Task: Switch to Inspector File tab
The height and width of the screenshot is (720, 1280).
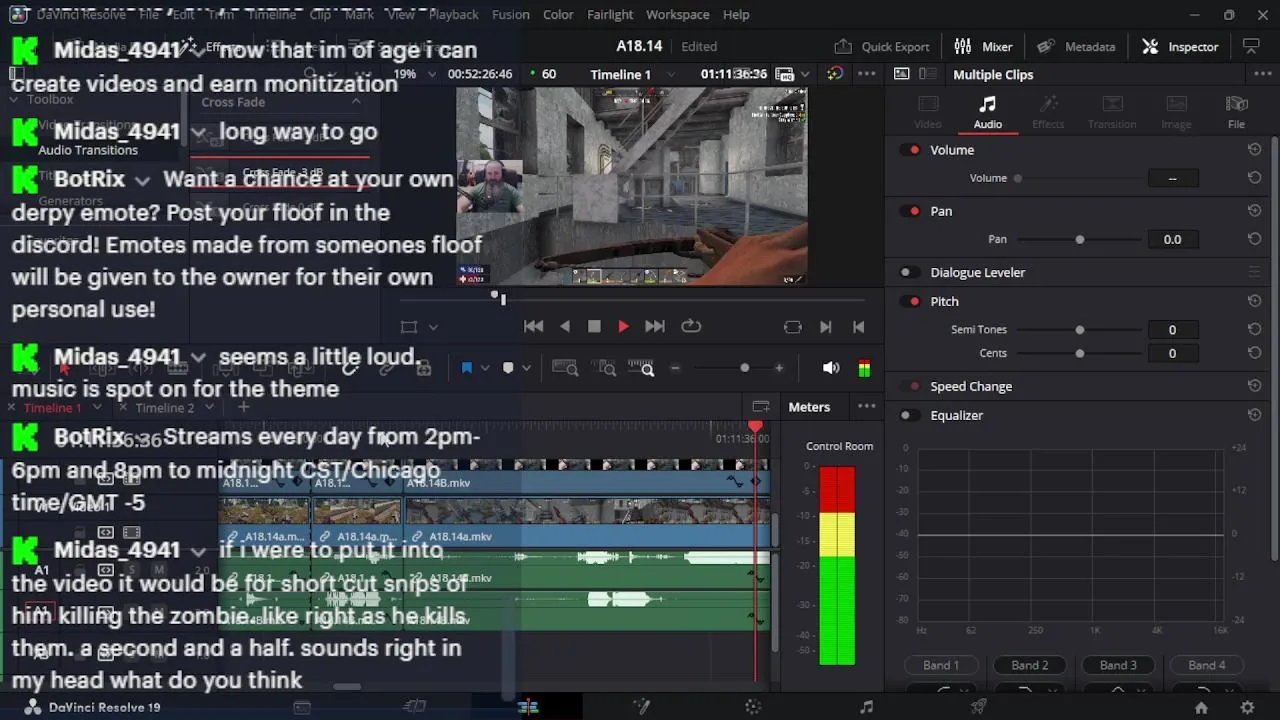Action: [1237, 113]
